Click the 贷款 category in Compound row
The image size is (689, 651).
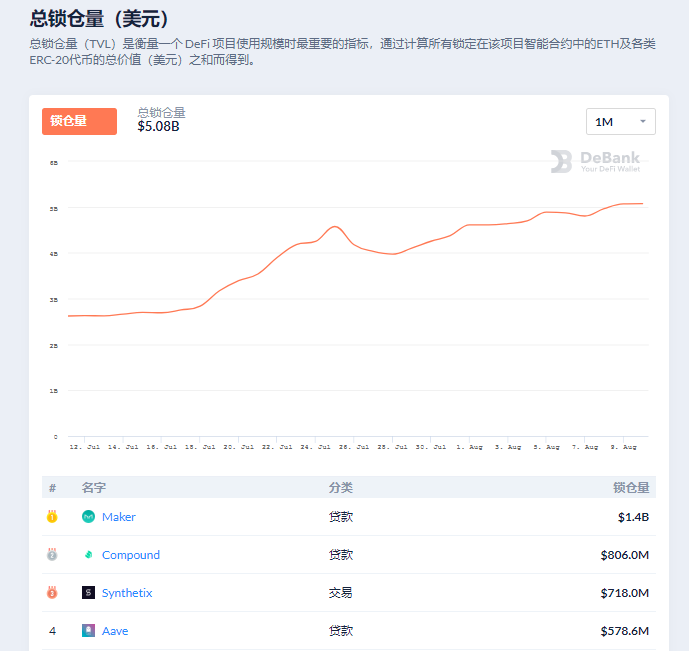341,555
